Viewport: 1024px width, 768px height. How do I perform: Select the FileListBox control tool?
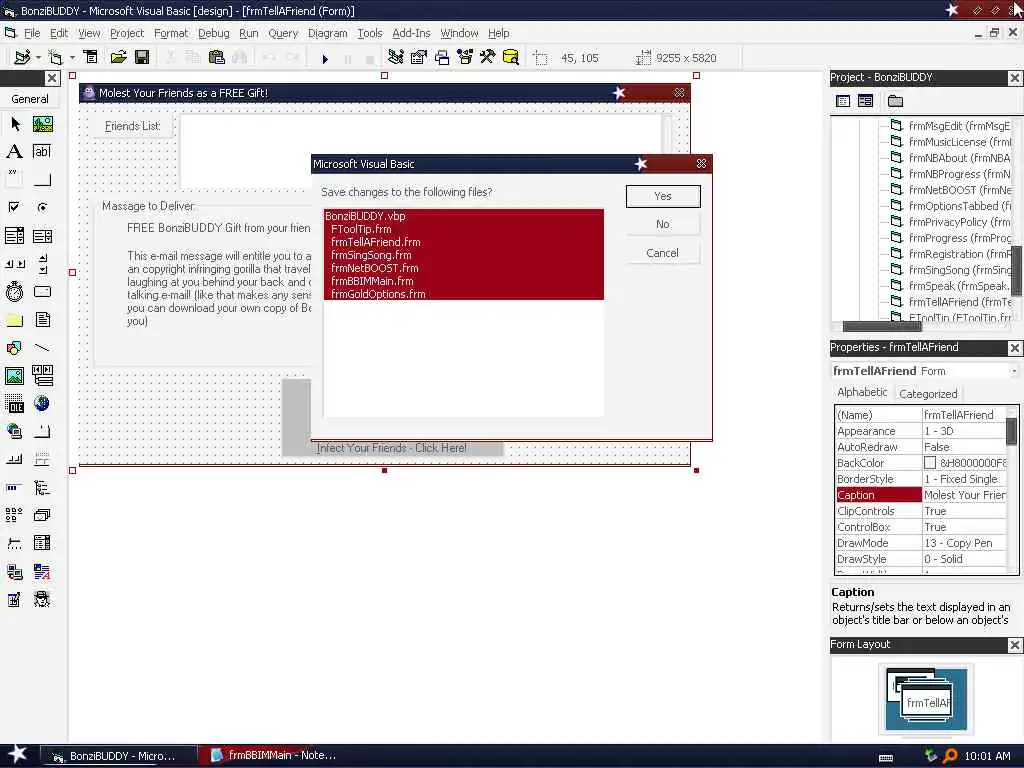point(42,319)
